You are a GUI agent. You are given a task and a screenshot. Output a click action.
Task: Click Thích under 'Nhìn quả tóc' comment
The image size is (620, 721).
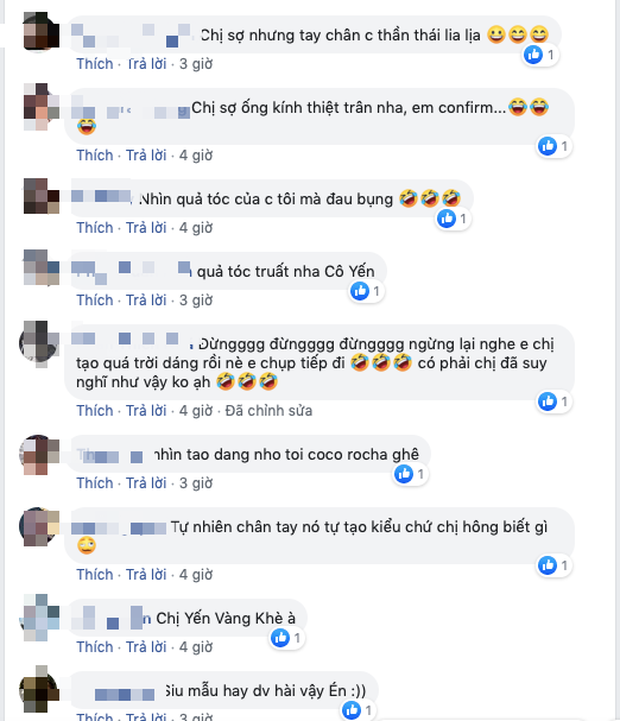[95, 227]
